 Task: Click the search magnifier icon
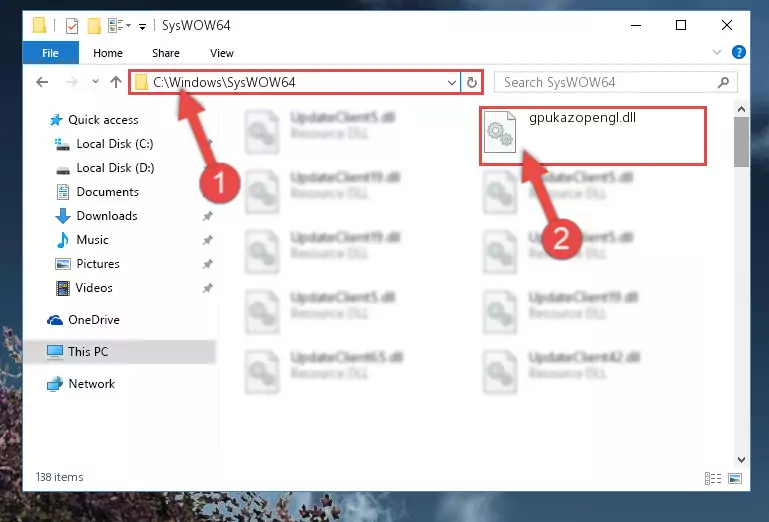[723, 82]
